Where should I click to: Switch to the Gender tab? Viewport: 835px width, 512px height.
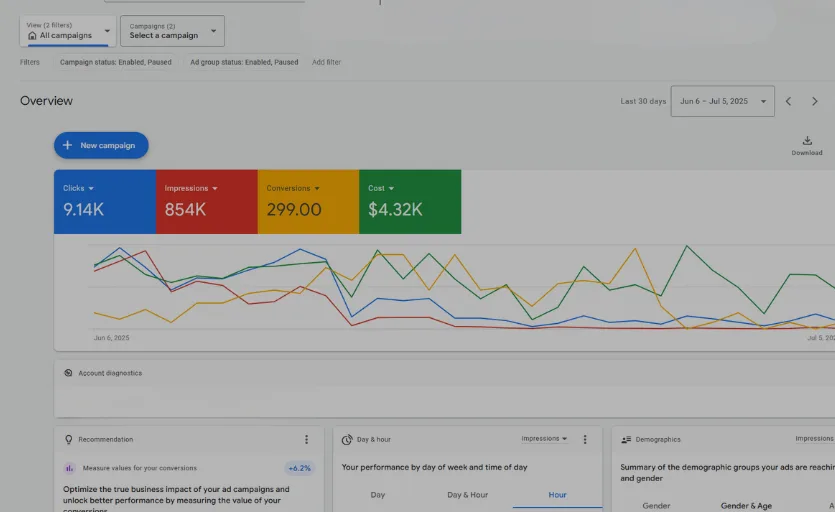click(656, 506)
